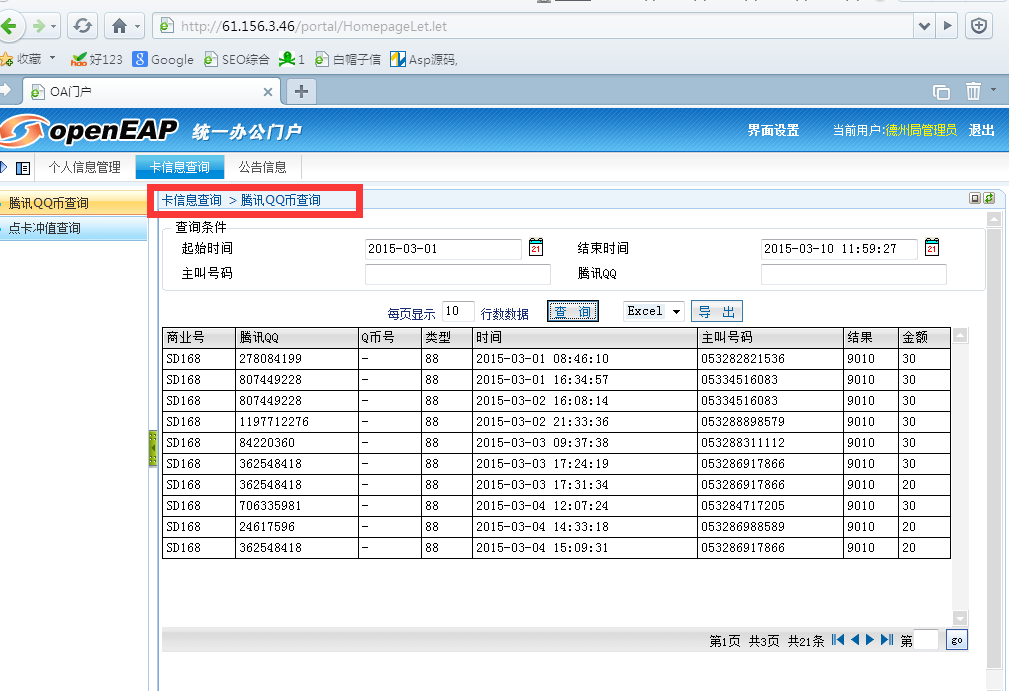This screenshot has height=691, width=1009.
Task: Click the time cell 2015-03-04 15:09:31
Action: point(585,548)
